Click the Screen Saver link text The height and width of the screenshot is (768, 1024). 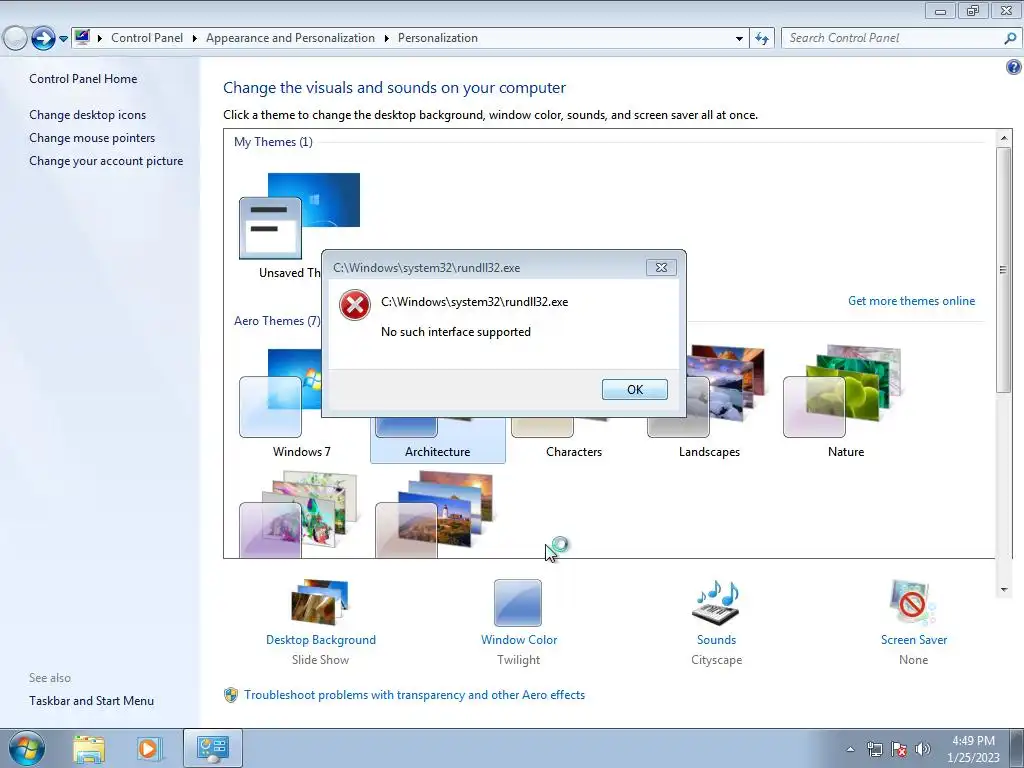coord(914,640)
